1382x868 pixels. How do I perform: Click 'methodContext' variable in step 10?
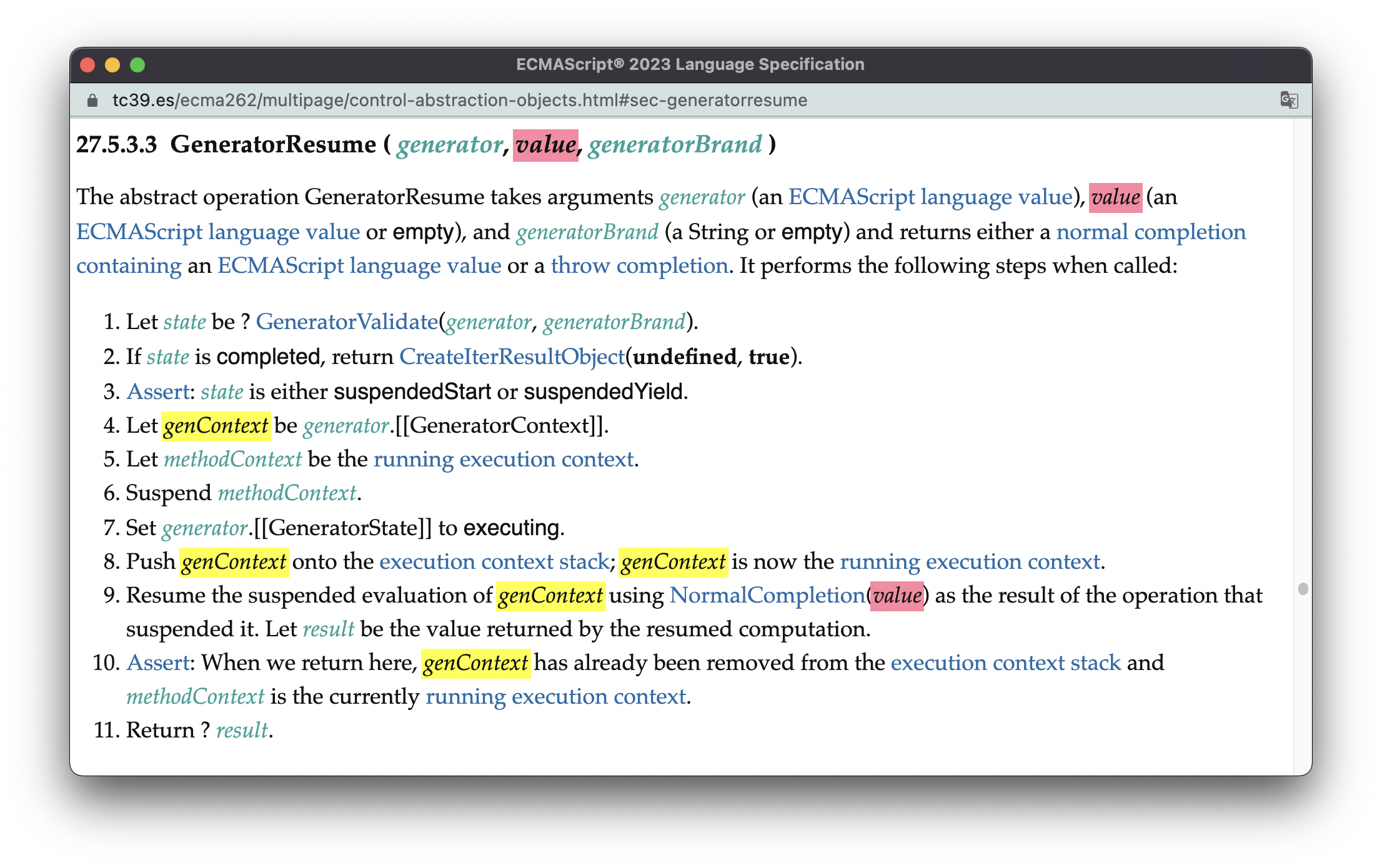coord(196,696)
